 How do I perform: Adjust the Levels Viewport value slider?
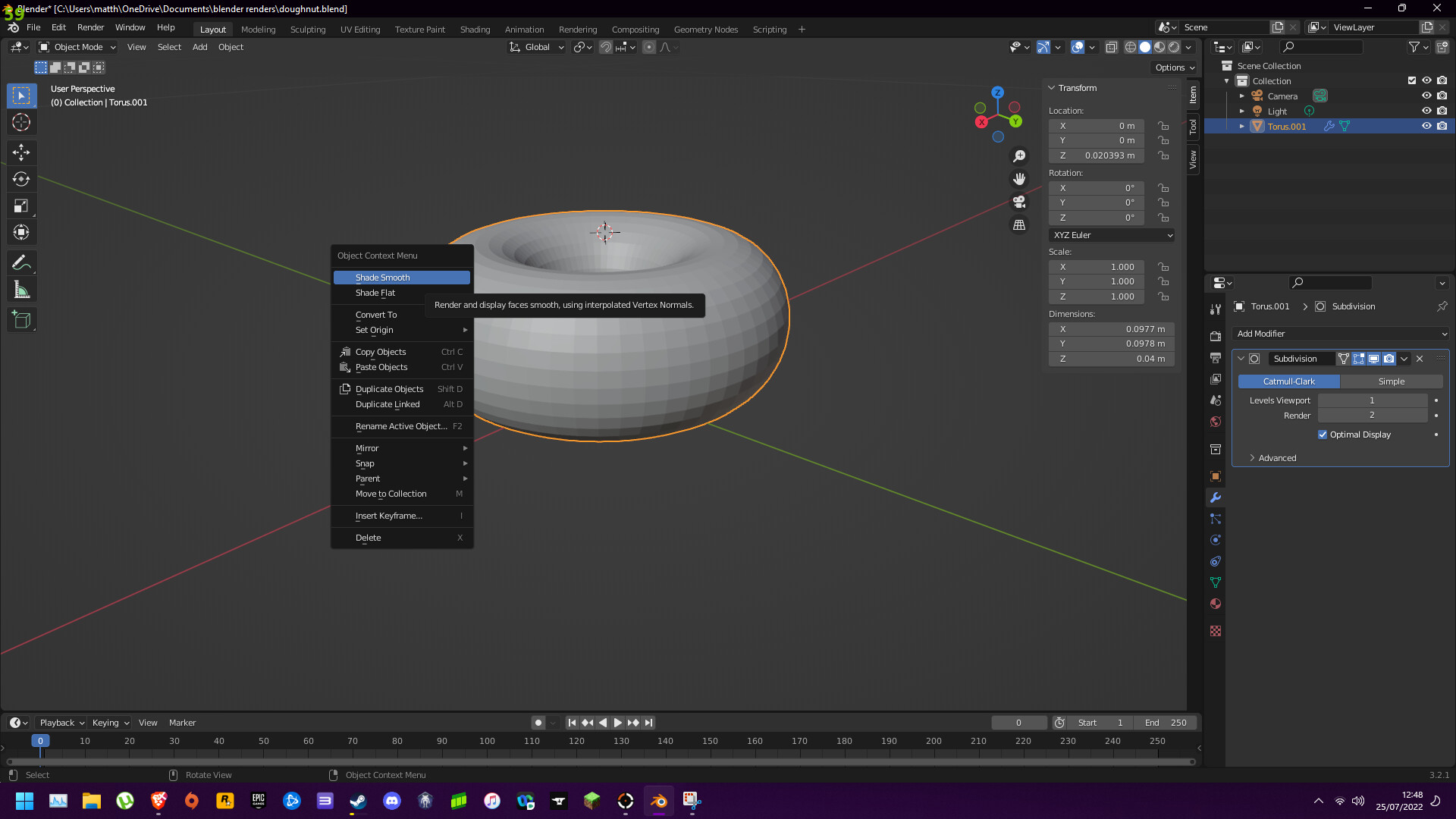click(1372, 400)
